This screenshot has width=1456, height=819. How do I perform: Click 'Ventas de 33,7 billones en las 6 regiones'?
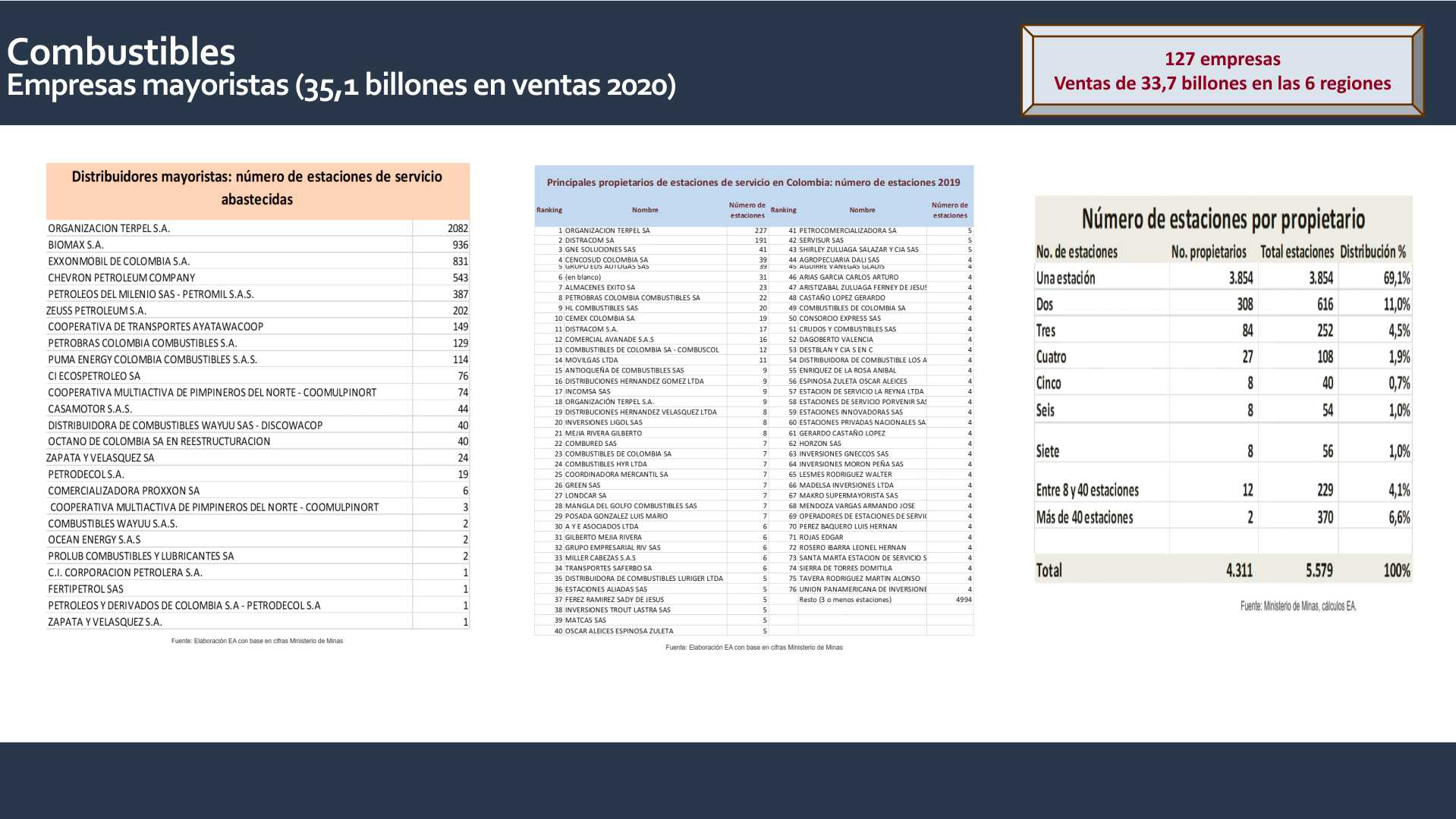pyautogui.click(x=1222, y=83)
